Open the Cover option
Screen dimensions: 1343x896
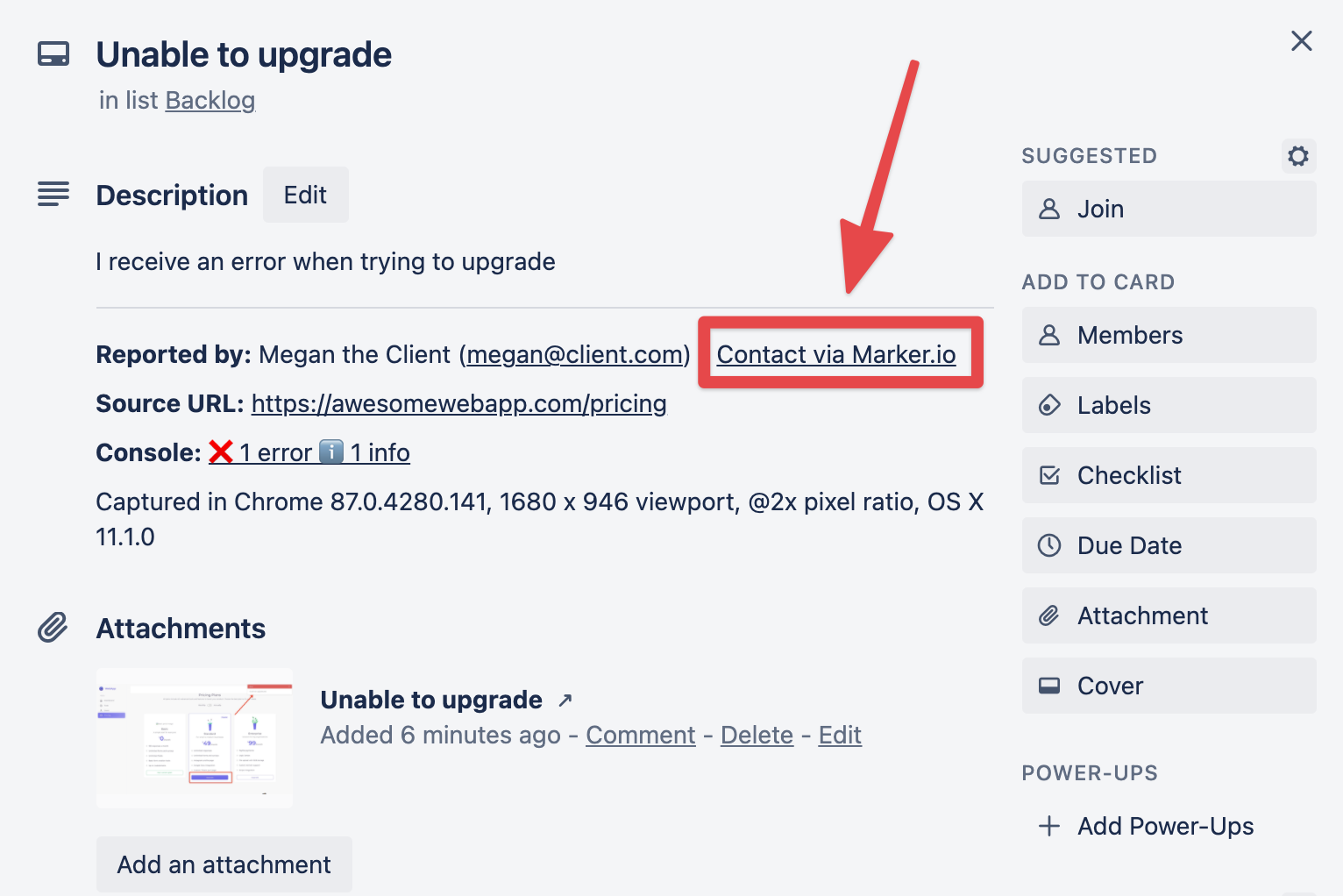(x=1169, y=686)
